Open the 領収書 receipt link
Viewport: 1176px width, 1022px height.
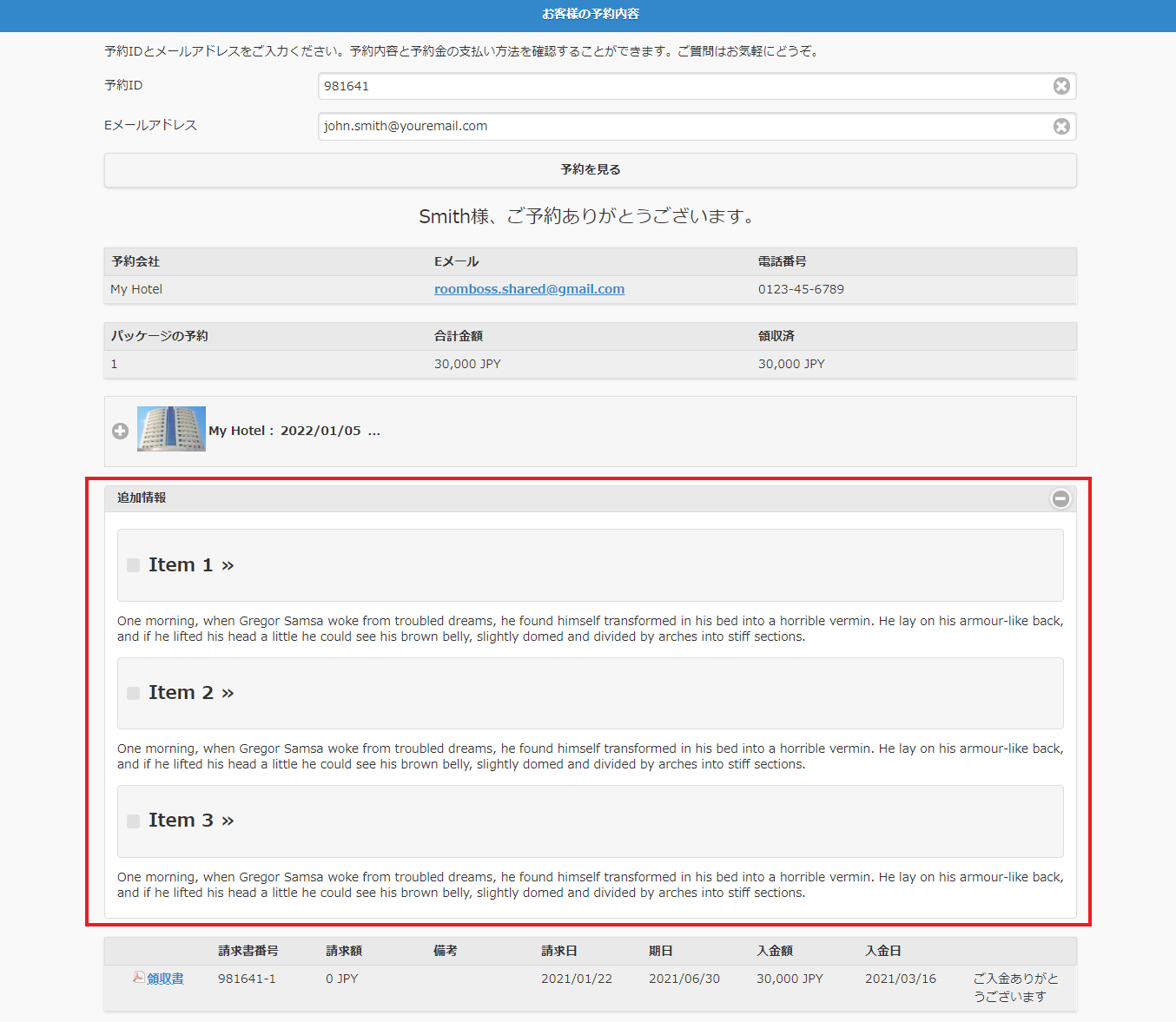tap(165, 979)
